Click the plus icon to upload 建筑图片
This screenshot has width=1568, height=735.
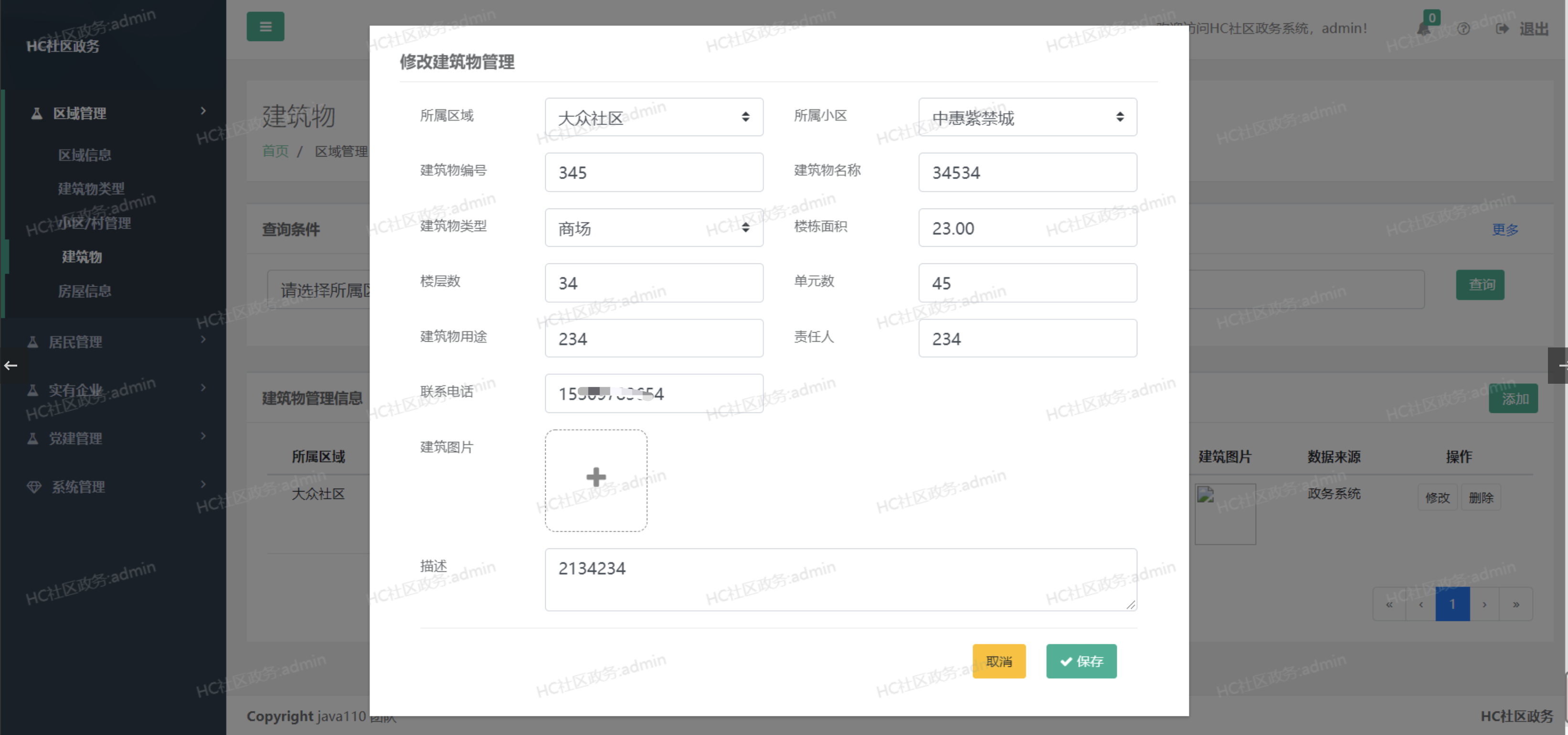click(596, 478)
